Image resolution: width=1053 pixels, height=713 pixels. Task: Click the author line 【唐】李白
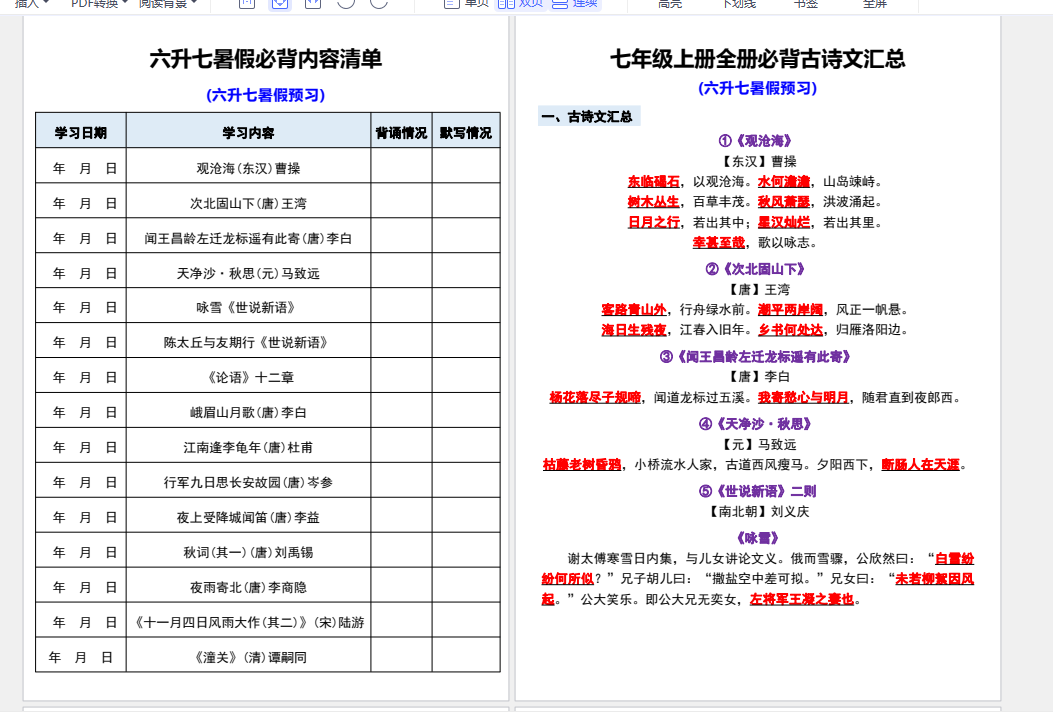click(758, 377)
